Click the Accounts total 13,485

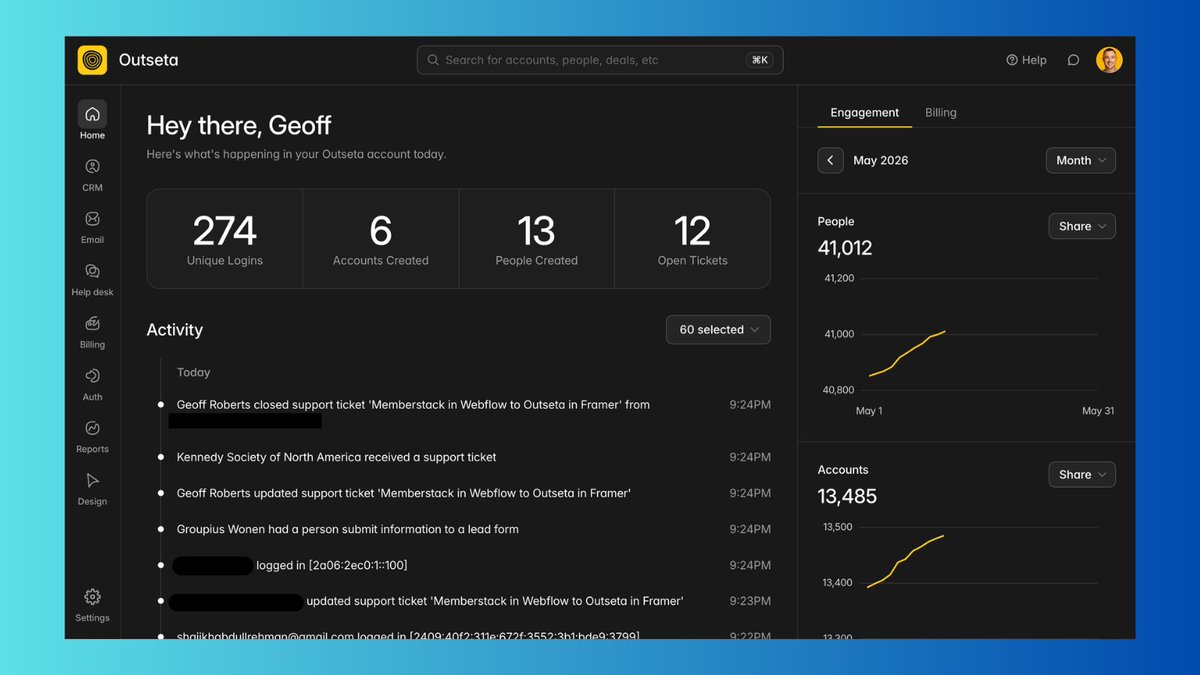(847, 496)
